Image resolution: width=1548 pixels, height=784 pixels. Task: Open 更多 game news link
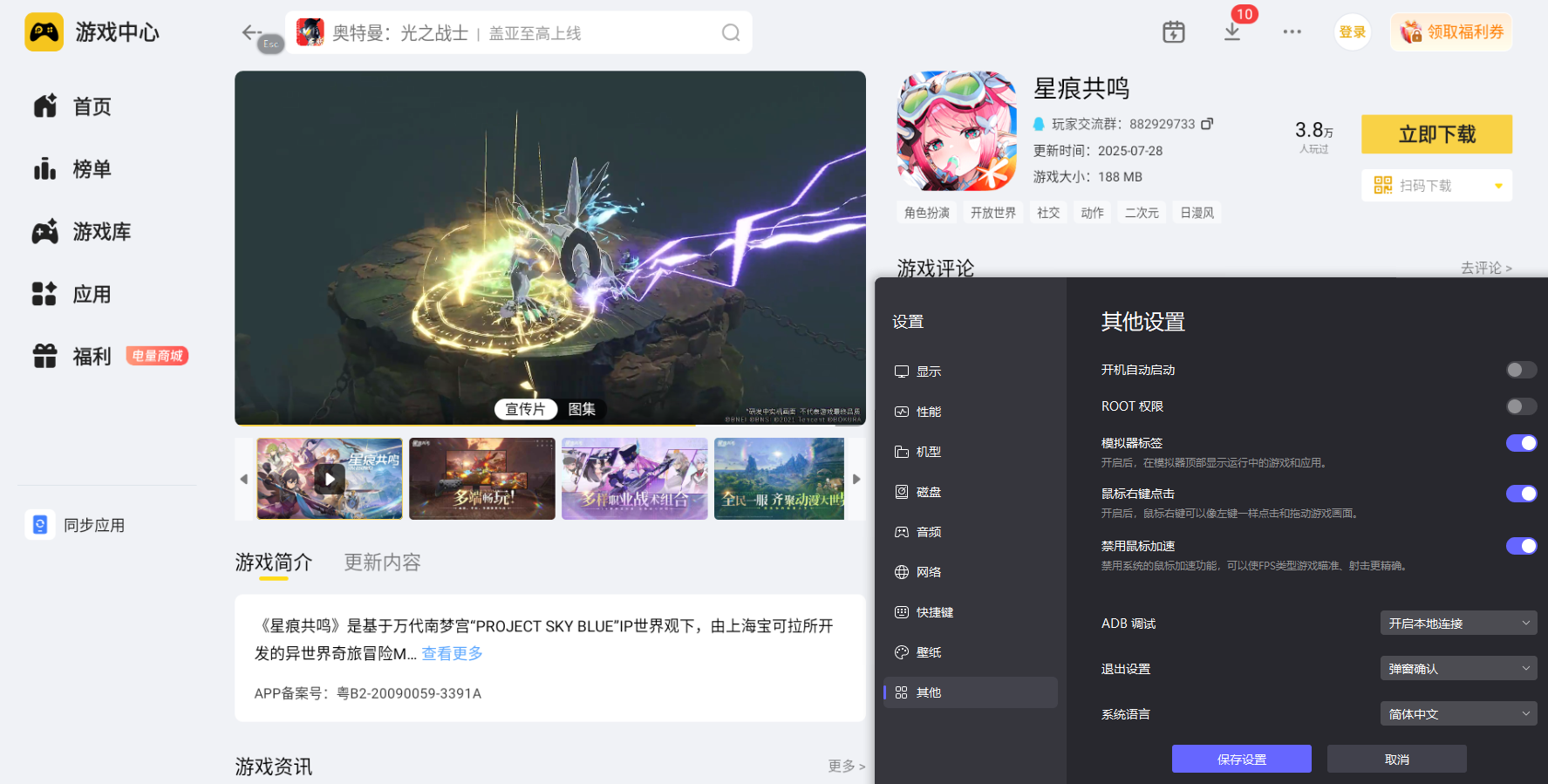point(846,766)
